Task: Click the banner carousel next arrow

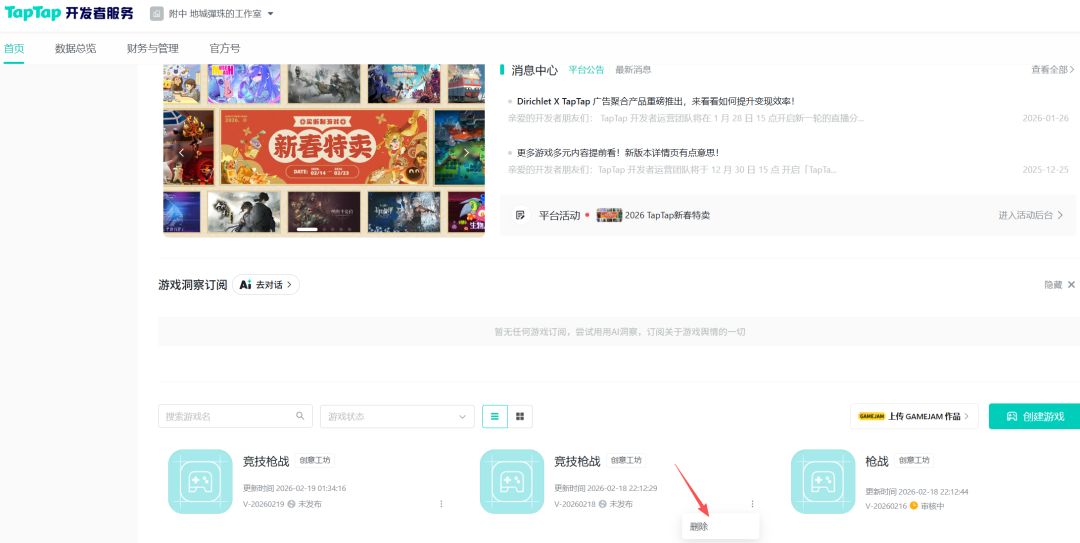Action: pos(466,152)
